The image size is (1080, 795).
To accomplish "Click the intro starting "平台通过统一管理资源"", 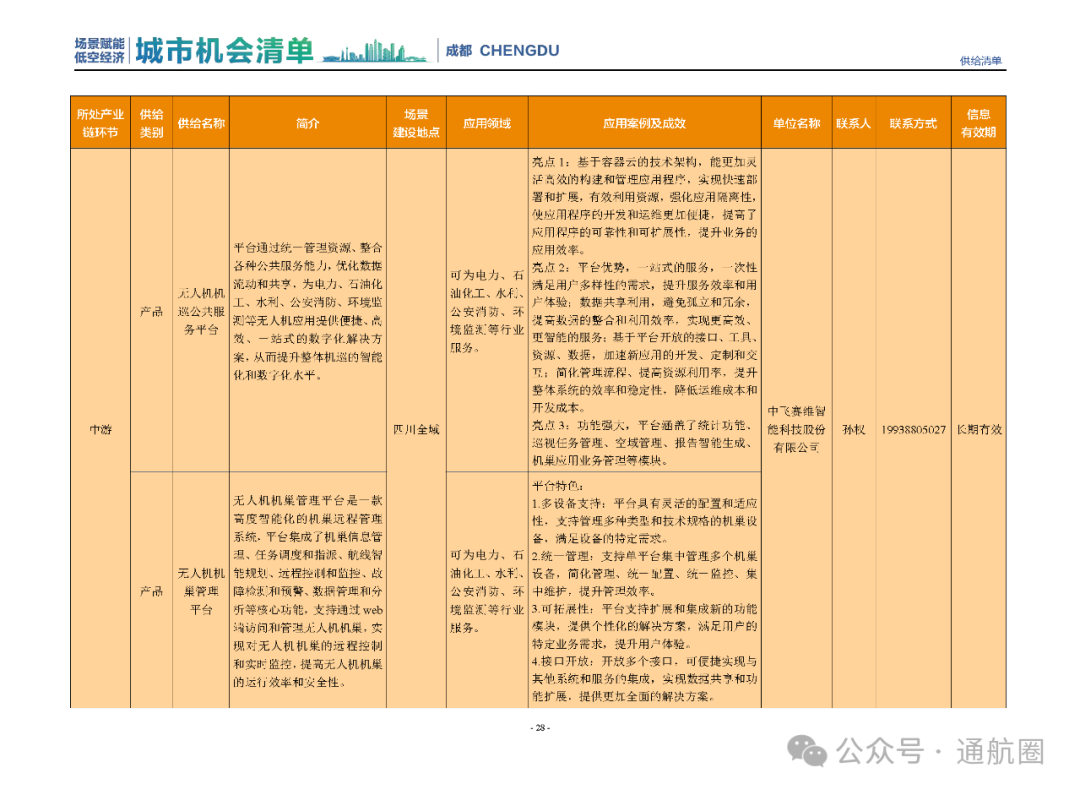I will tap(308, 311).
